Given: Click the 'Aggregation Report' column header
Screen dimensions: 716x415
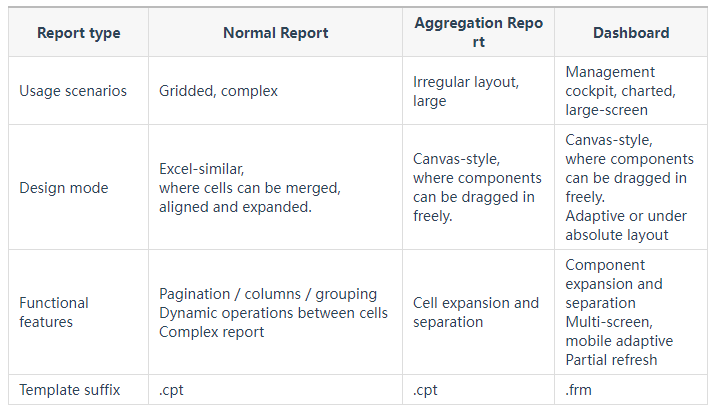Looking at the screenshot, I should (479, 33).
